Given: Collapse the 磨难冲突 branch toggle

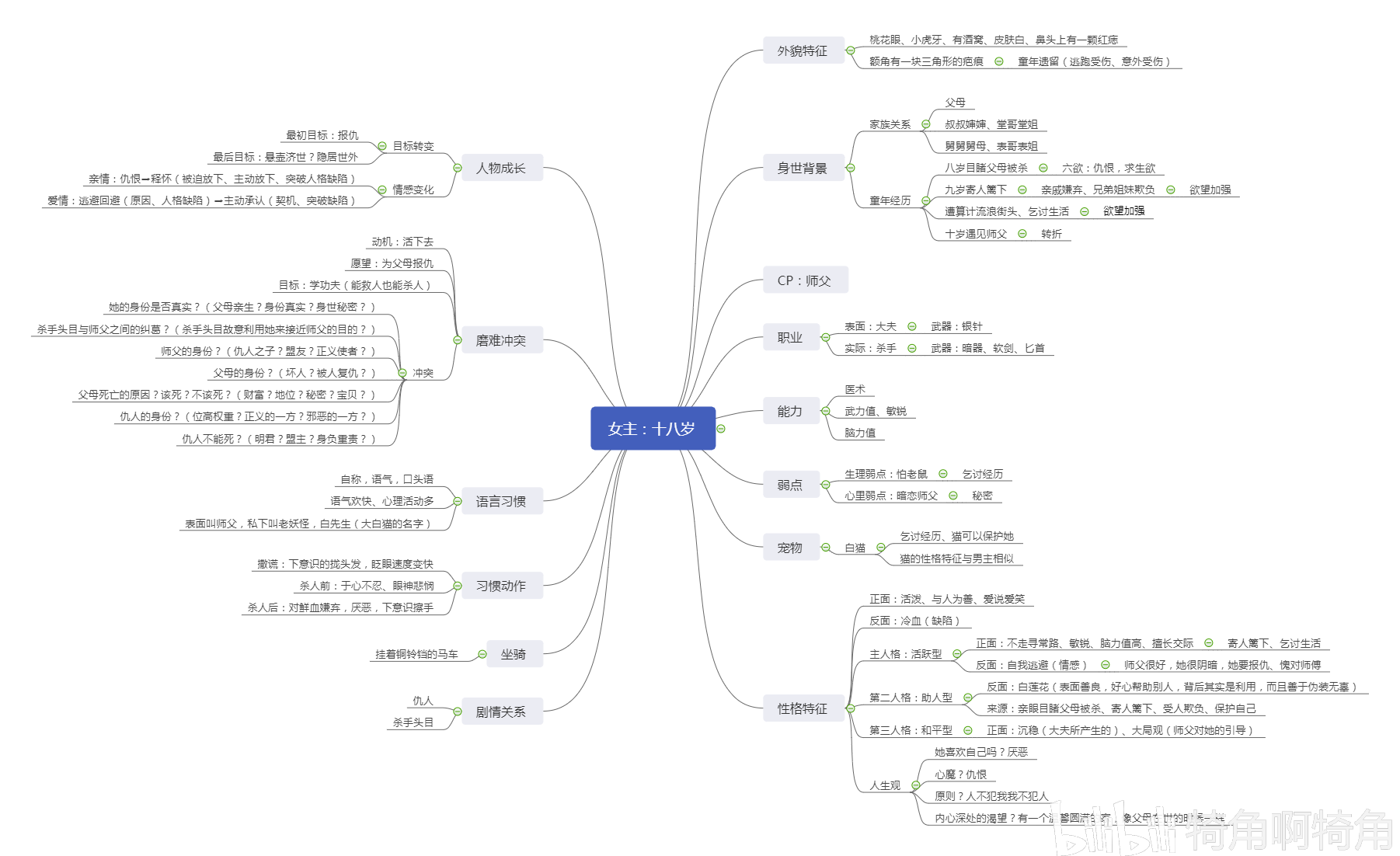Looking at the screenshot, I should tap(458, 340).
